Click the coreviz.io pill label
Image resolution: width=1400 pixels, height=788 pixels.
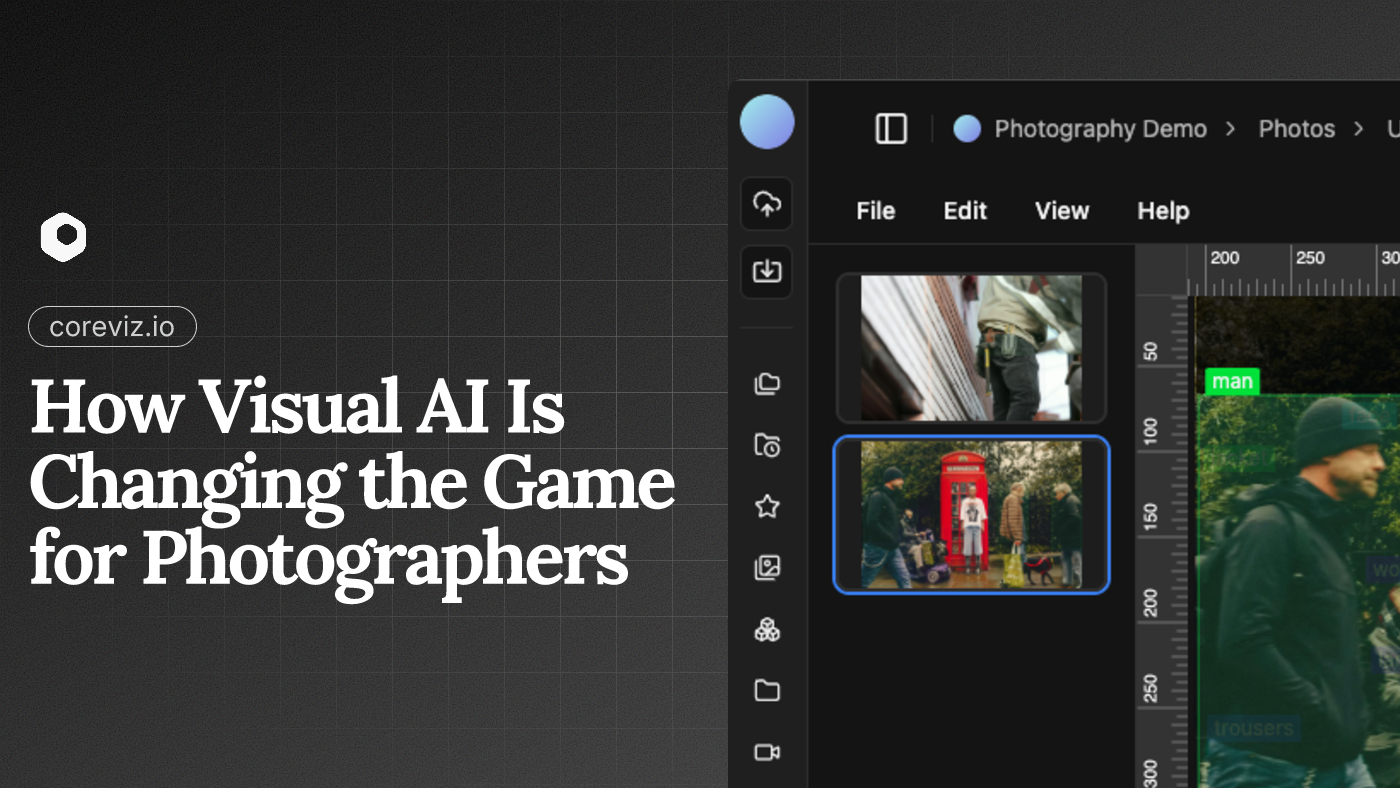pos(112,326)
